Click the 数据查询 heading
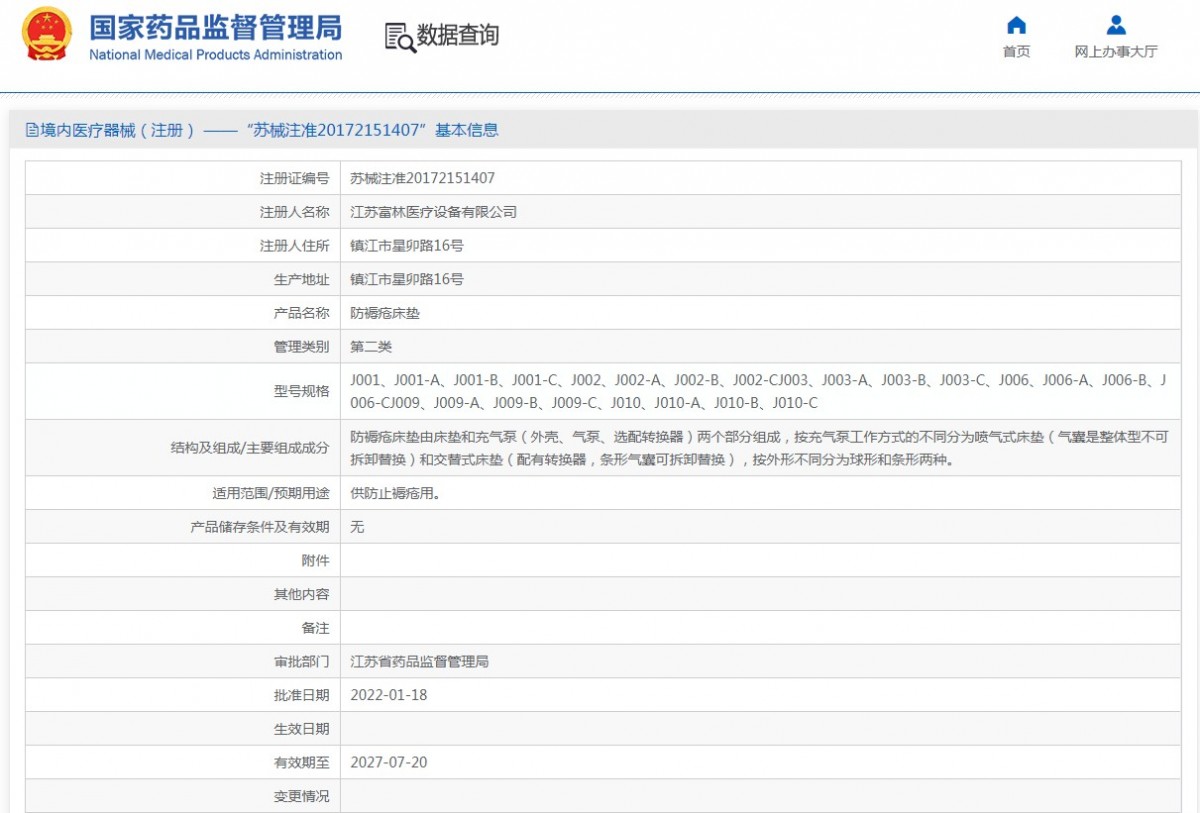The height and width of the screenshot is (813, 1200). click(x=458, y=36)
